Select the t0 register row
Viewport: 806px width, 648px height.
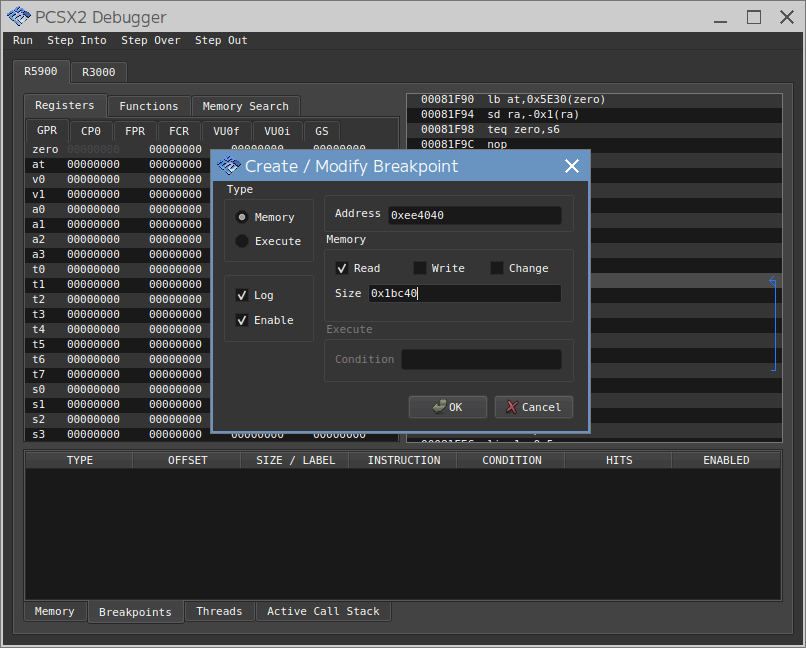tap(118, 269)
